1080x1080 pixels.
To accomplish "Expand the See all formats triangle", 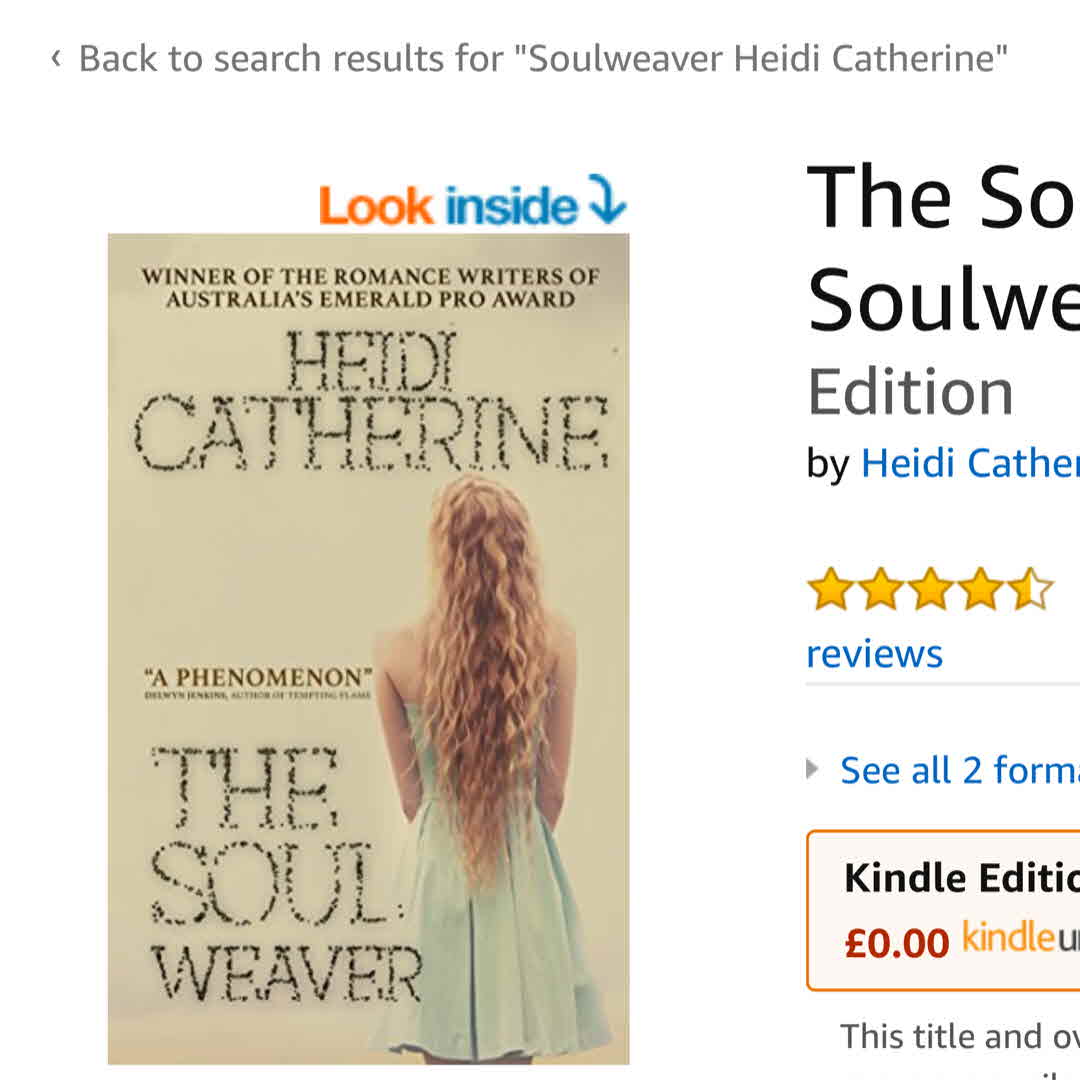I will click(813, 769).
